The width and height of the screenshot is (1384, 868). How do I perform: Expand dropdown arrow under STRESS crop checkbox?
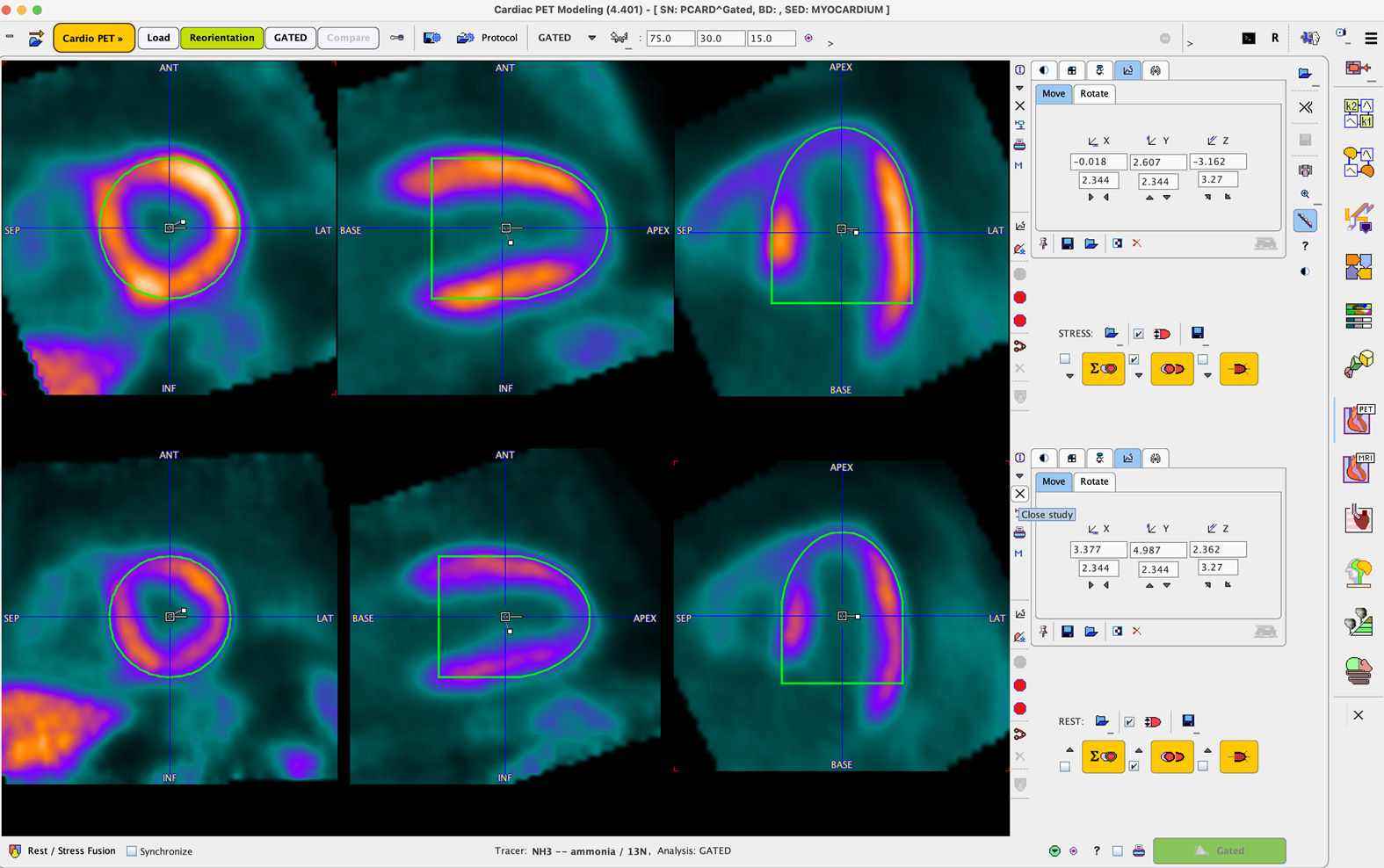(1207, 376)
